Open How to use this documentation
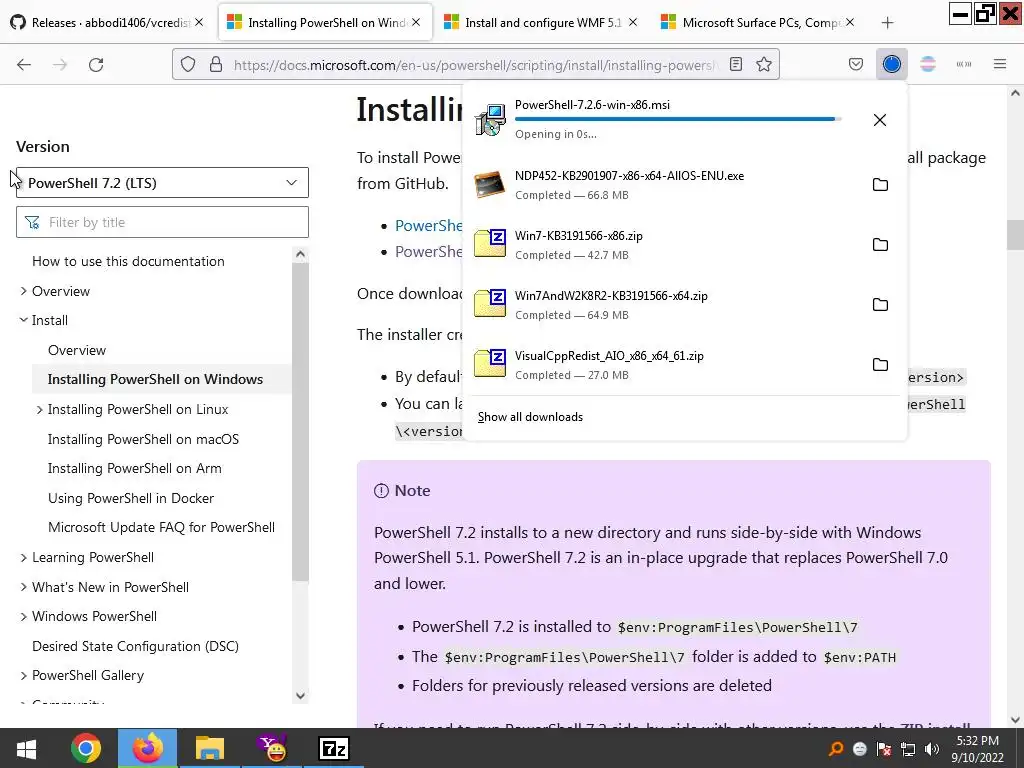 (x=128, y=261)
